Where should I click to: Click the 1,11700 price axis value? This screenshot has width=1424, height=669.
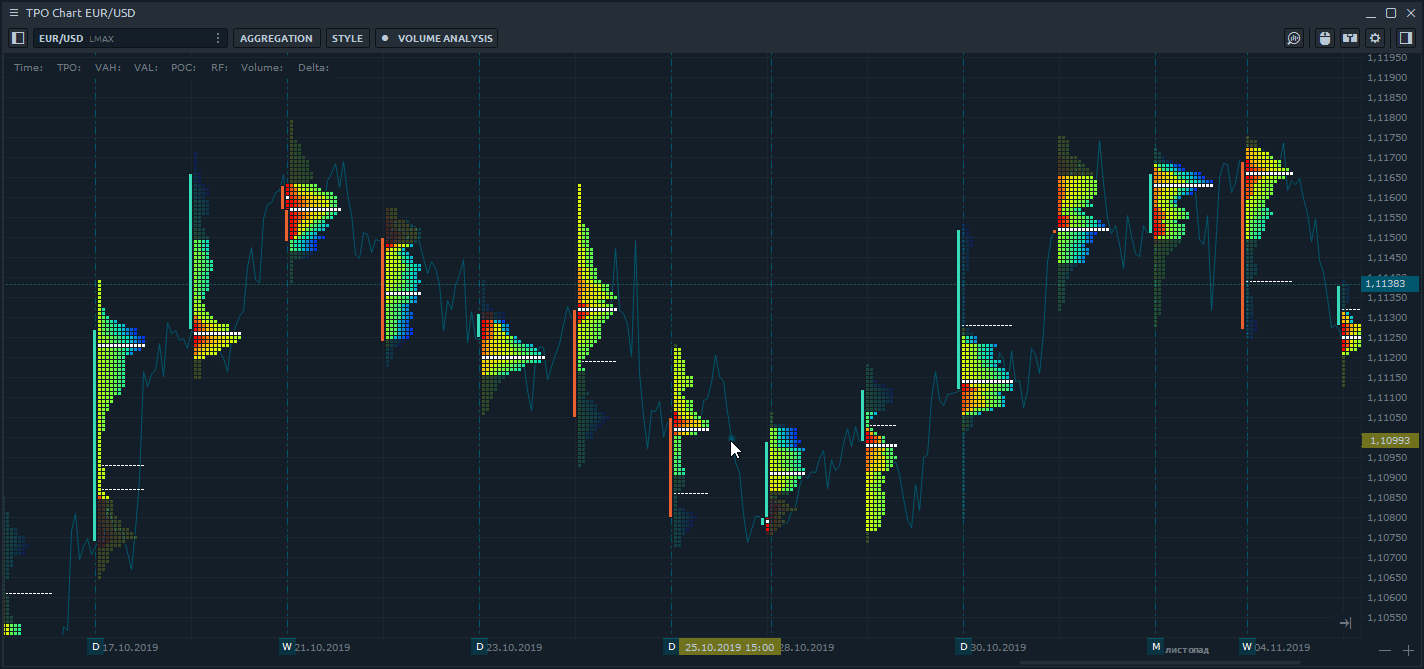pyautogui.click(x=1389, y=158)
